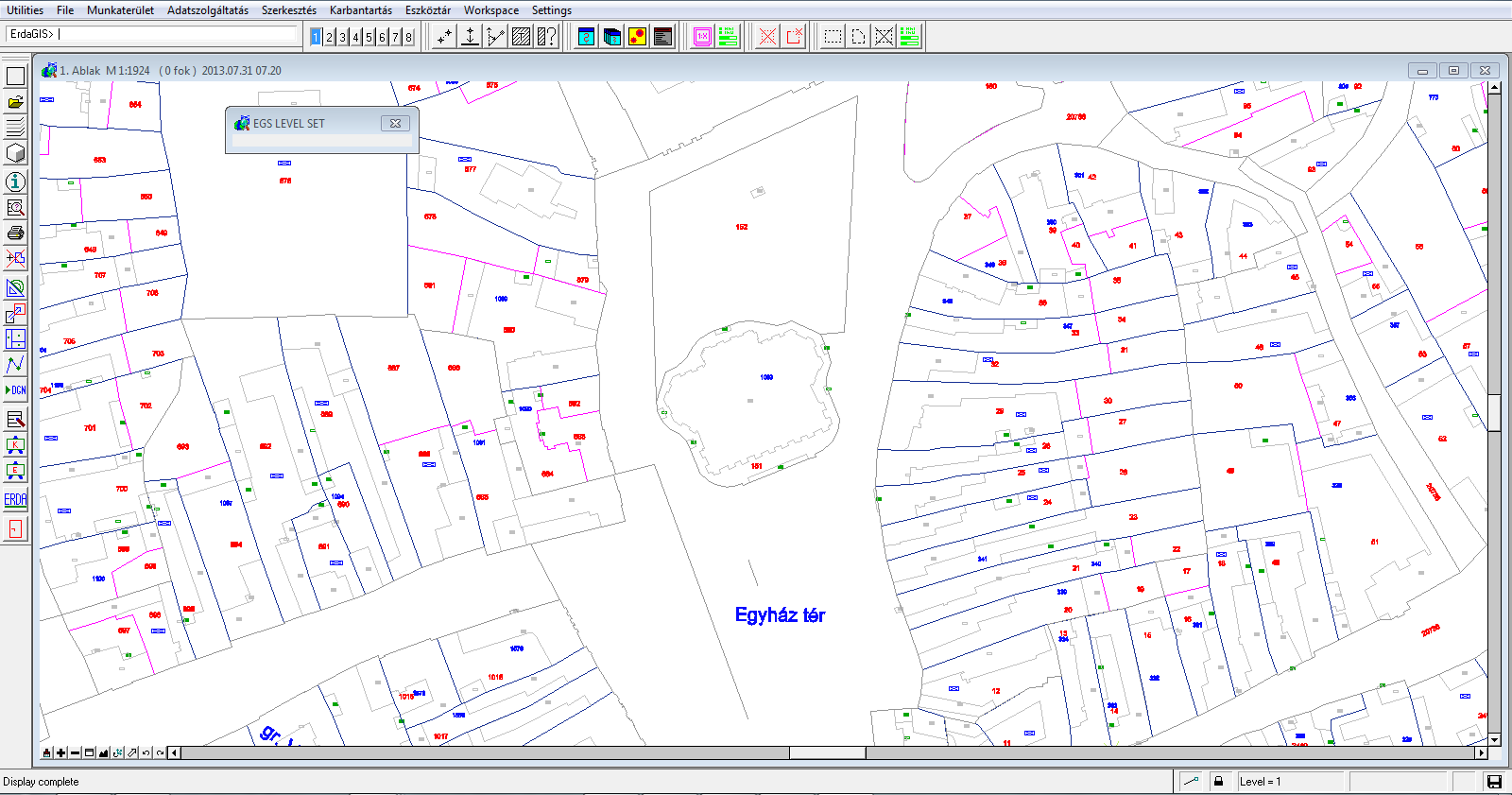The height and width of the screenshot is (795, 1512).
Task: Click the green E board icon
Action: [x=15, y=471]
